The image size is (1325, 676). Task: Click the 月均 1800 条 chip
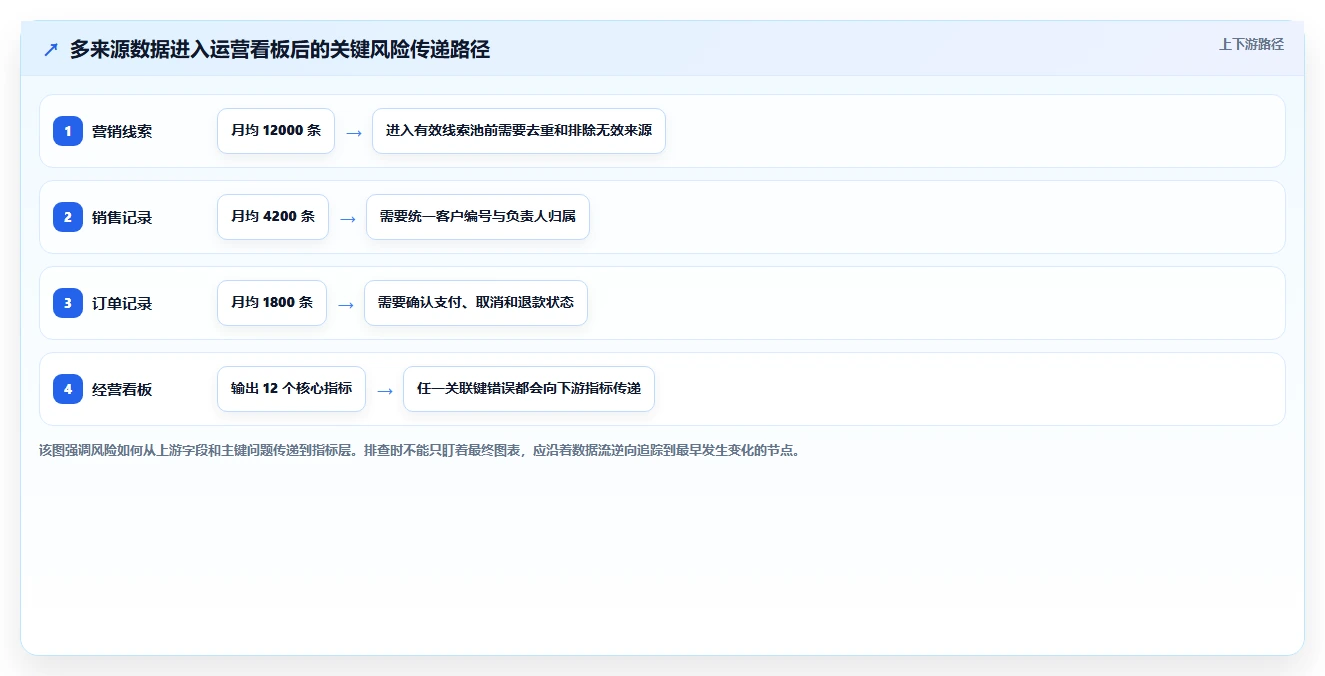272,303
